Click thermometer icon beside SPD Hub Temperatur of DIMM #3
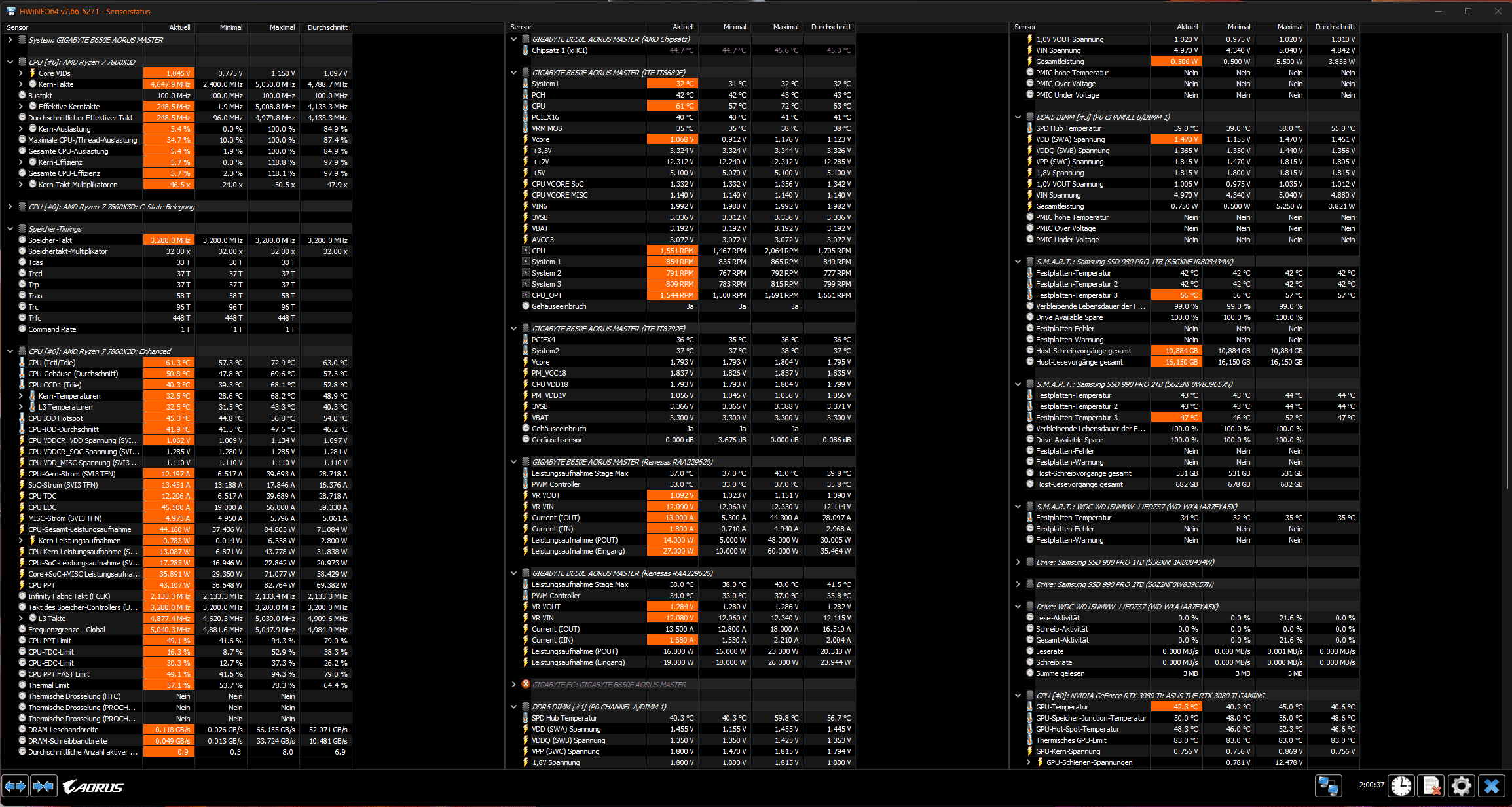The height and width of the screenshot is (807, 1512). [1030, 128]
